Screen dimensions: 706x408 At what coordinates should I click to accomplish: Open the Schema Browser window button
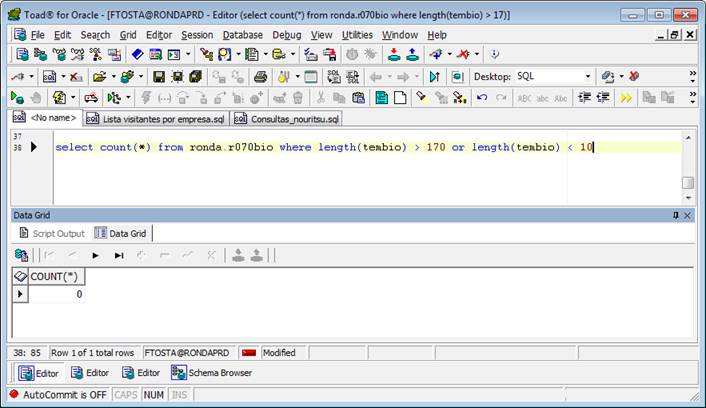[x=212, y=373]
